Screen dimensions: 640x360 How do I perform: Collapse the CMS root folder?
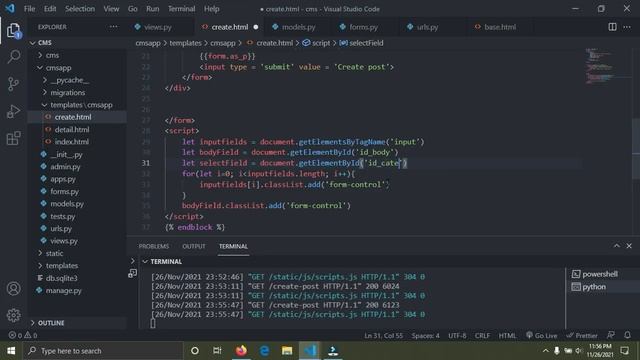tap(32, 43)
